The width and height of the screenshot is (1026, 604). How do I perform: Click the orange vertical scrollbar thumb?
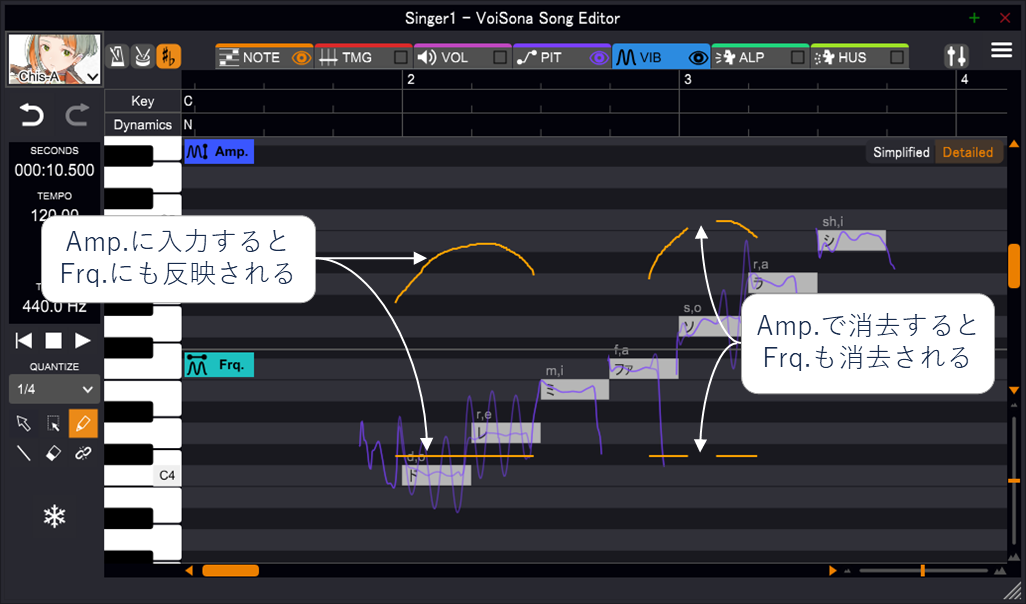pos(1014,266)
